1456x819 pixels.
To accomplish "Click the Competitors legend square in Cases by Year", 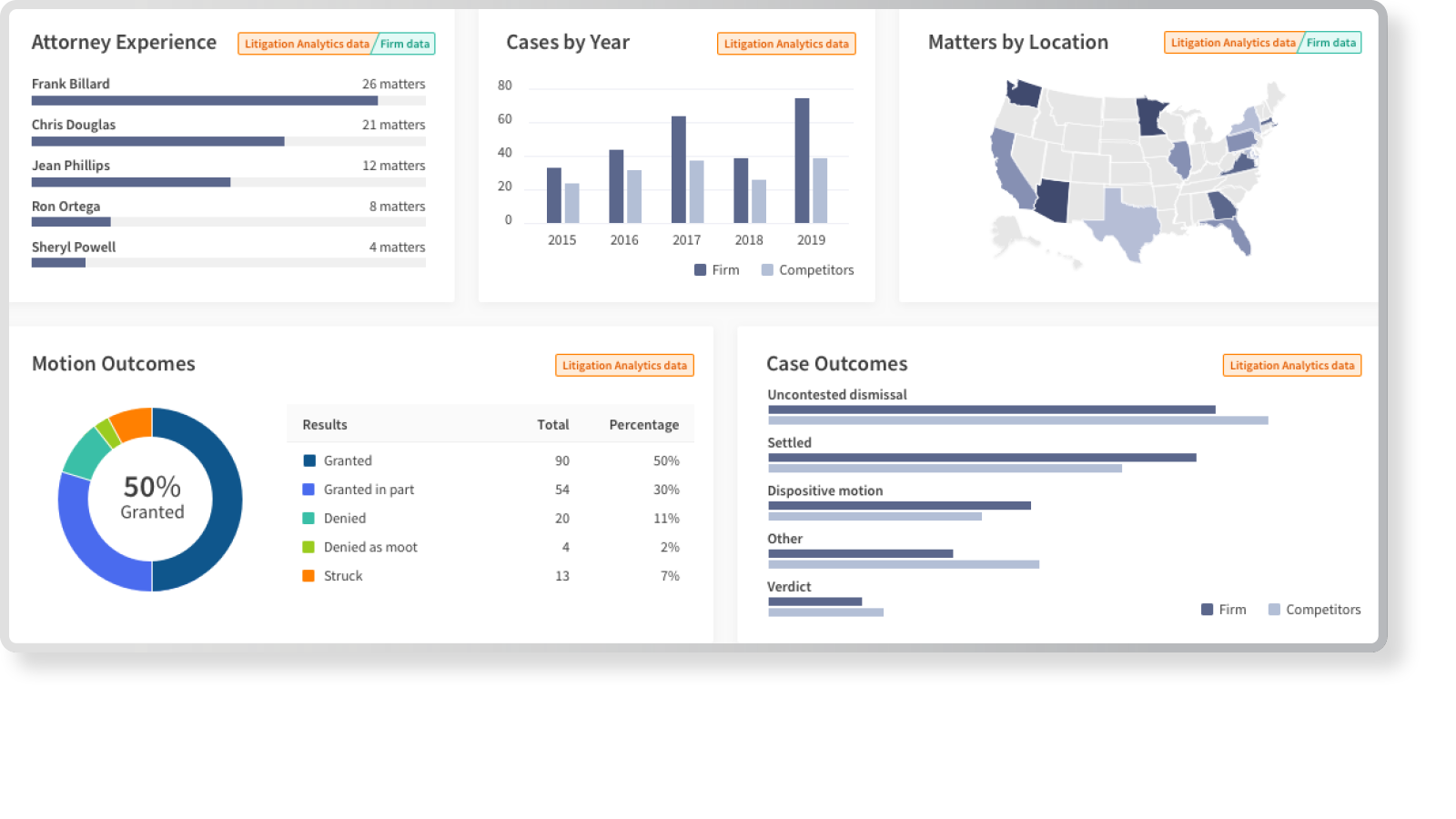I will pos(767,270).
